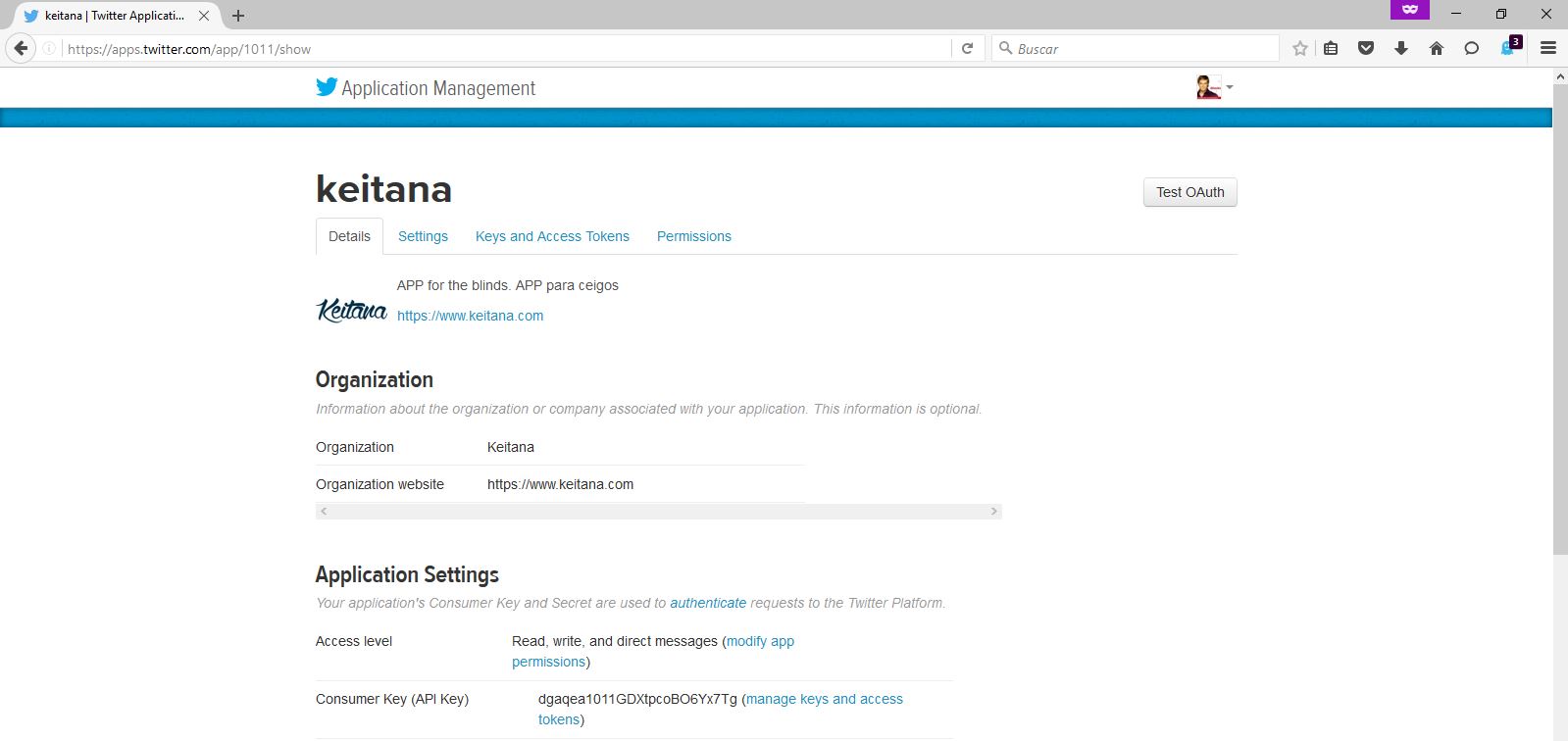The height and width of the screenshot is (741, 1568).
Task: Click the consumer key value dgaqea1011GDXtpcoBO6Yx7Tg
Action: pos(637,699)
